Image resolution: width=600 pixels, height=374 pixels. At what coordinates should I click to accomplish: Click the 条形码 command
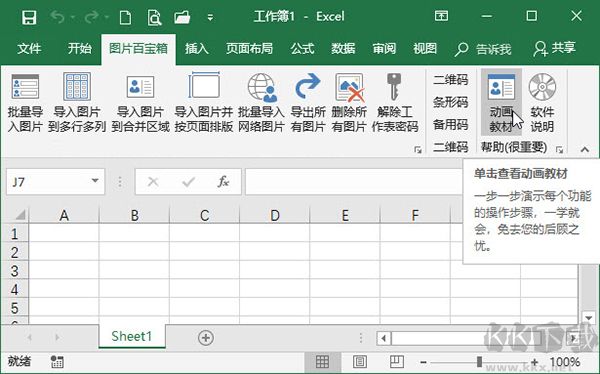click(450, 102)
